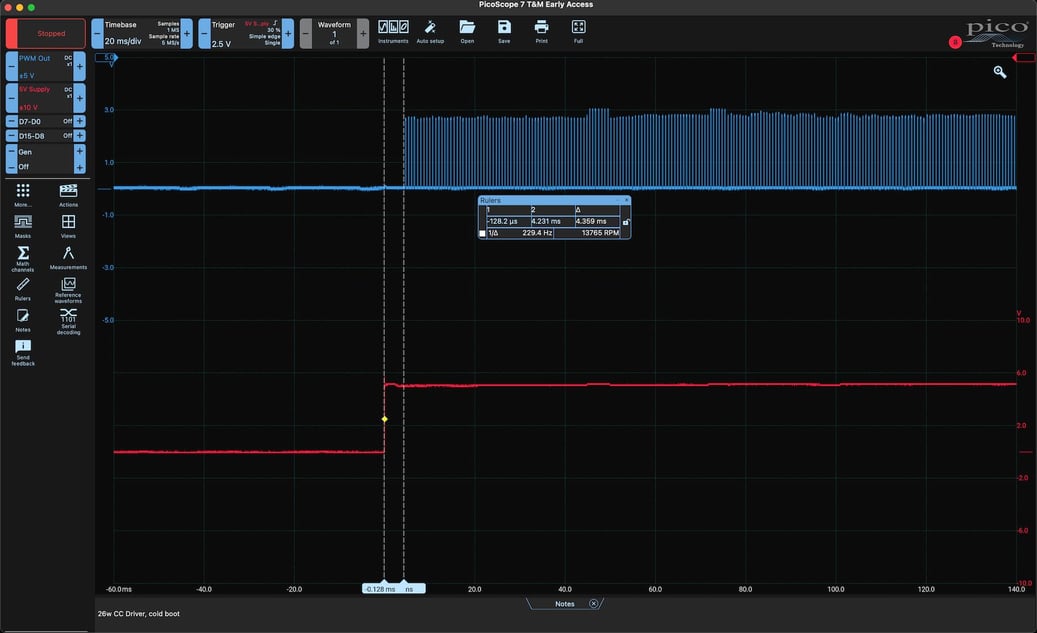Viewport: 1037px width, 633px height.
Task: Click Send feedback
Action: tap(23, 353)
